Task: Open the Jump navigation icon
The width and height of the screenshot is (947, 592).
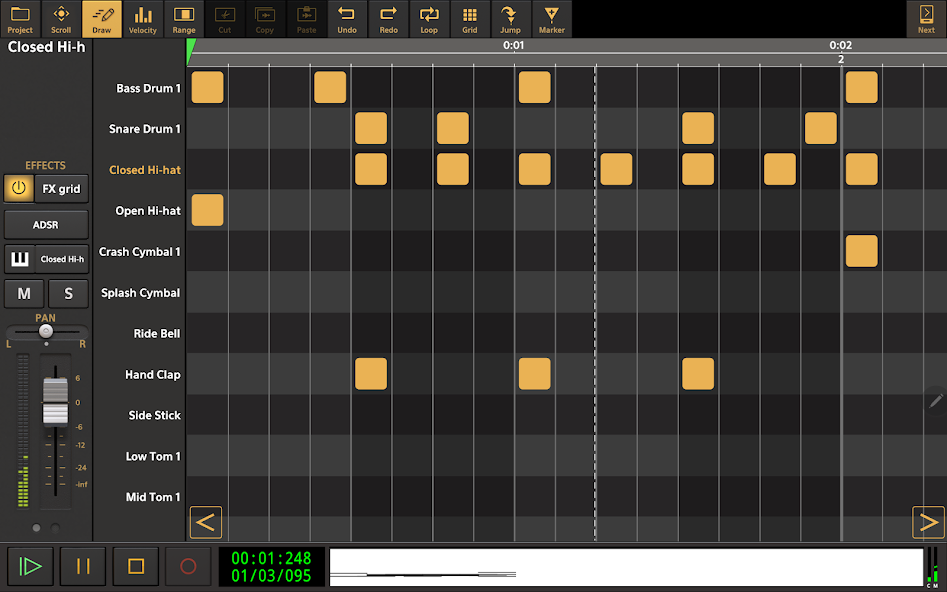Action: coord(511,19)
